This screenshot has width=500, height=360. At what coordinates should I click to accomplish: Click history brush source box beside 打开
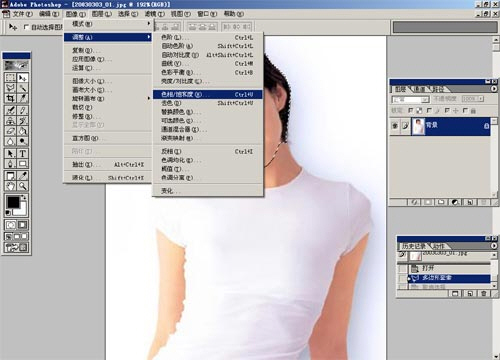pos(403,268)
